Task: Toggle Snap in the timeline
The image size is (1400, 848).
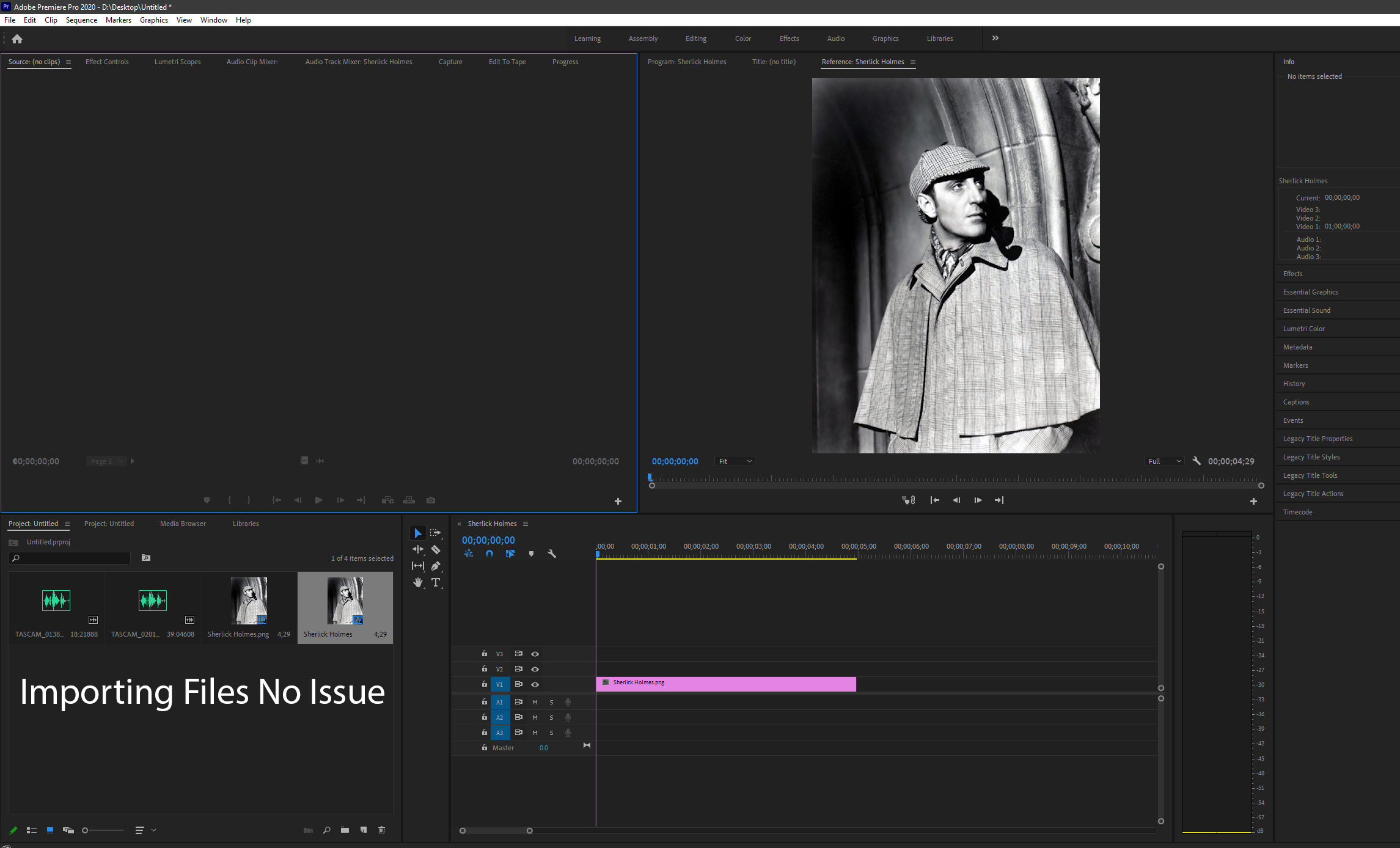Action: pos(489,554)
